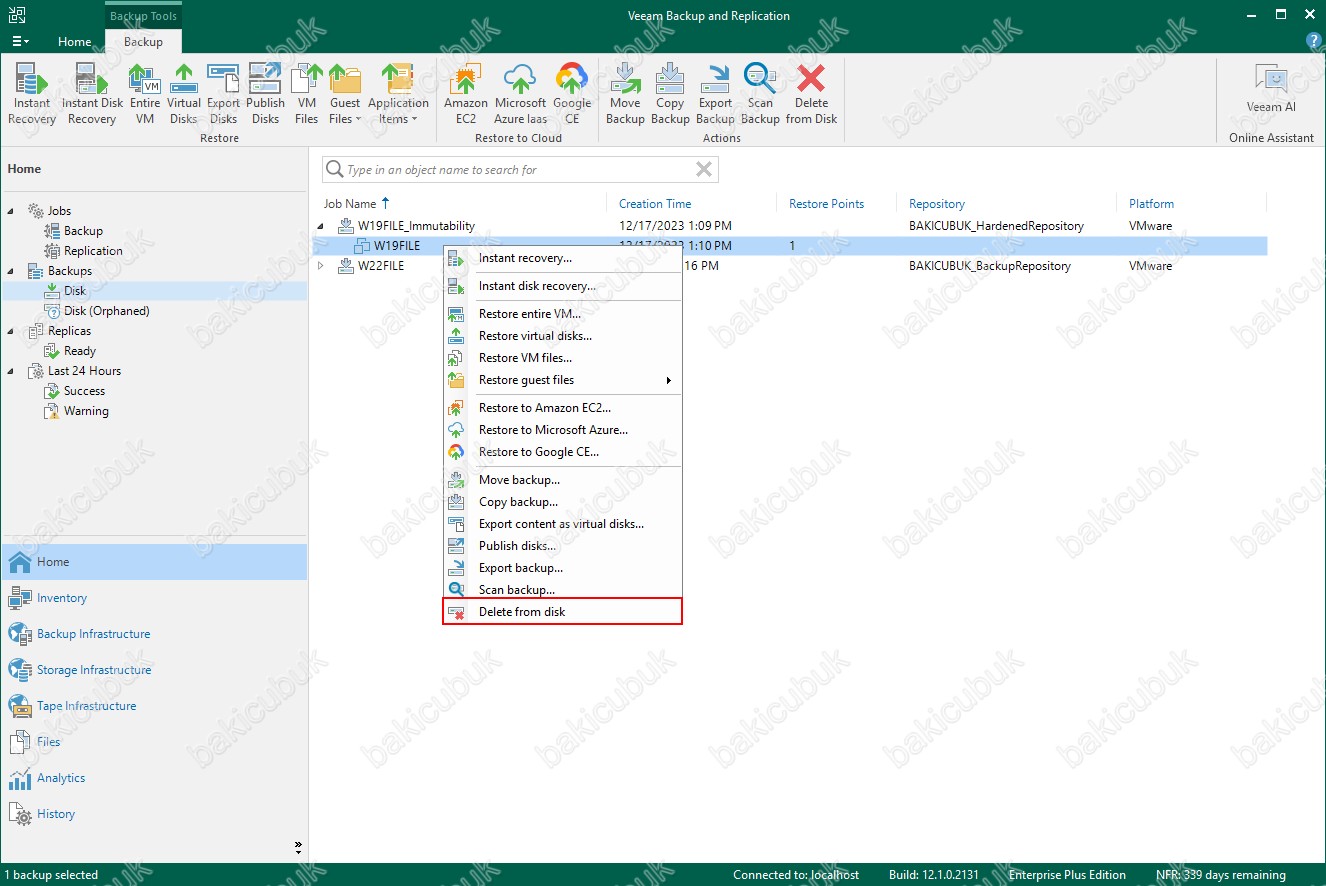Choose Restore to Google CE entry
This screenshot has height=886, width=1326.
[562, 452]
